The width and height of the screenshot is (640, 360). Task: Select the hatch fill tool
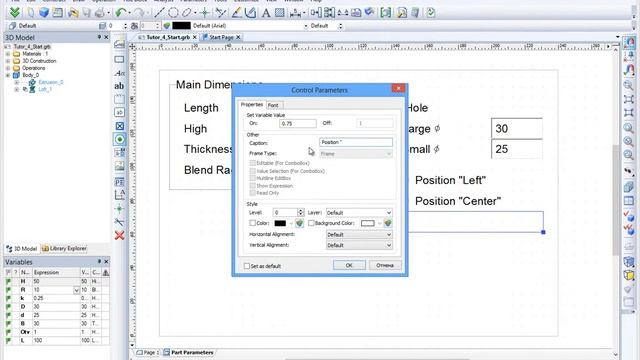280,13
